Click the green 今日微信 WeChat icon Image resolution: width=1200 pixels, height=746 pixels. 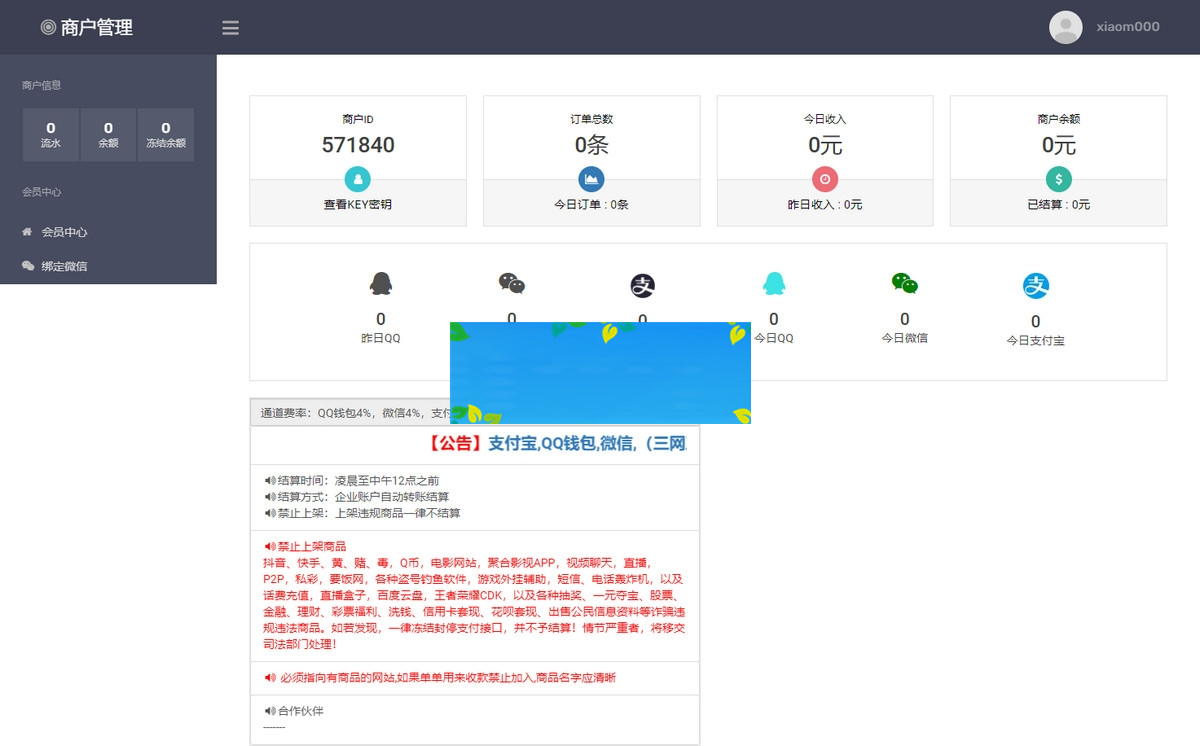[x=904, y=284]
